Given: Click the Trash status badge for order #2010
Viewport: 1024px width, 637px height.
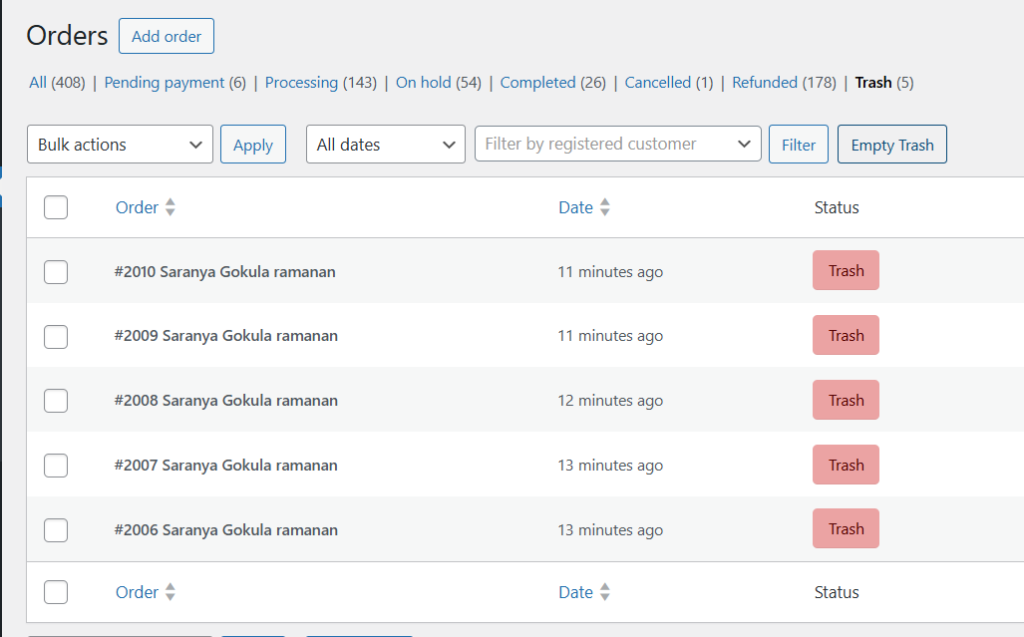Looking at the screenshot, I should point(845,270).
